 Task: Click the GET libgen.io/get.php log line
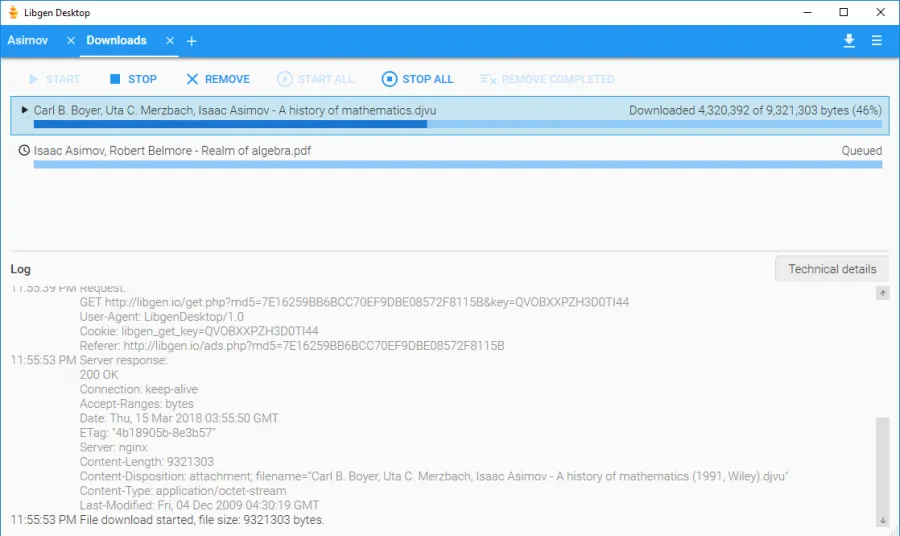click(354, 302)
